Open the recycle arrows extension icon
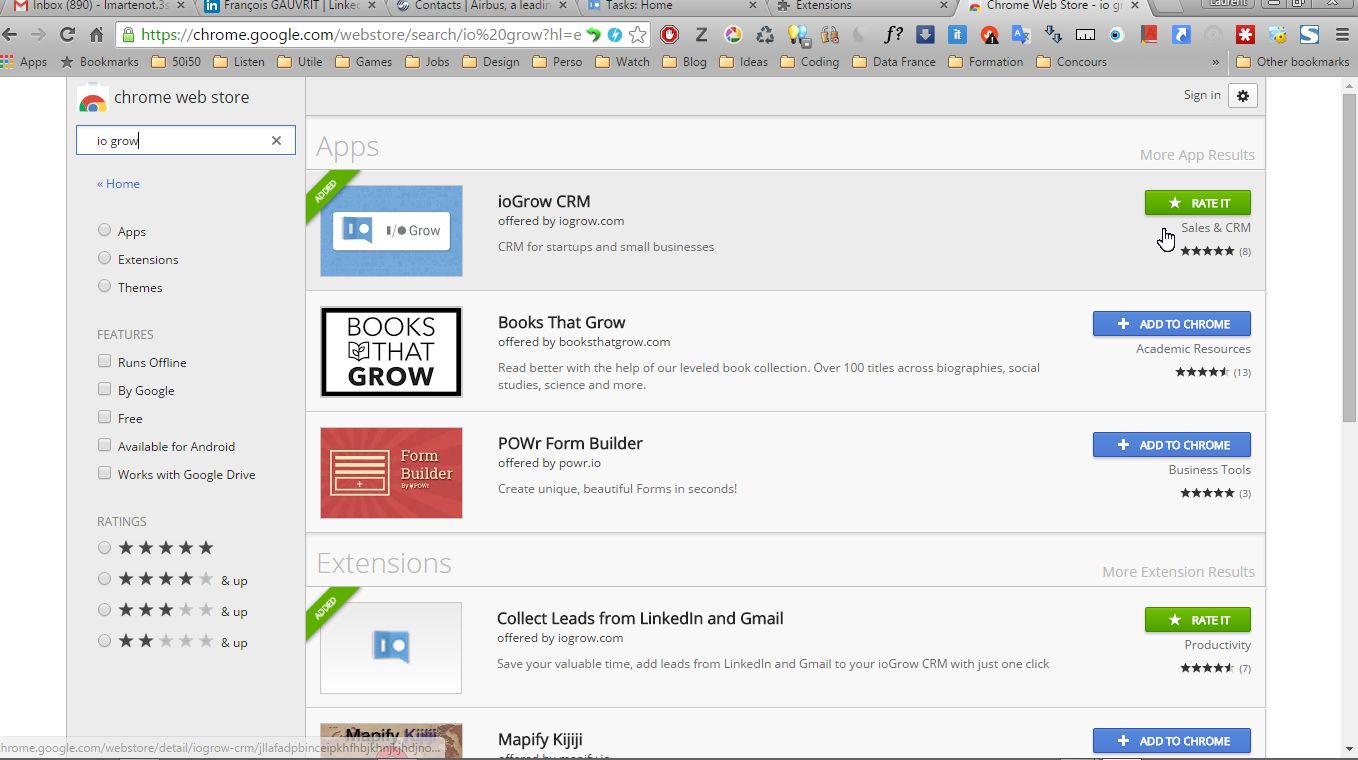This screenshot has height=760, width=1358. tap(765, 35)
